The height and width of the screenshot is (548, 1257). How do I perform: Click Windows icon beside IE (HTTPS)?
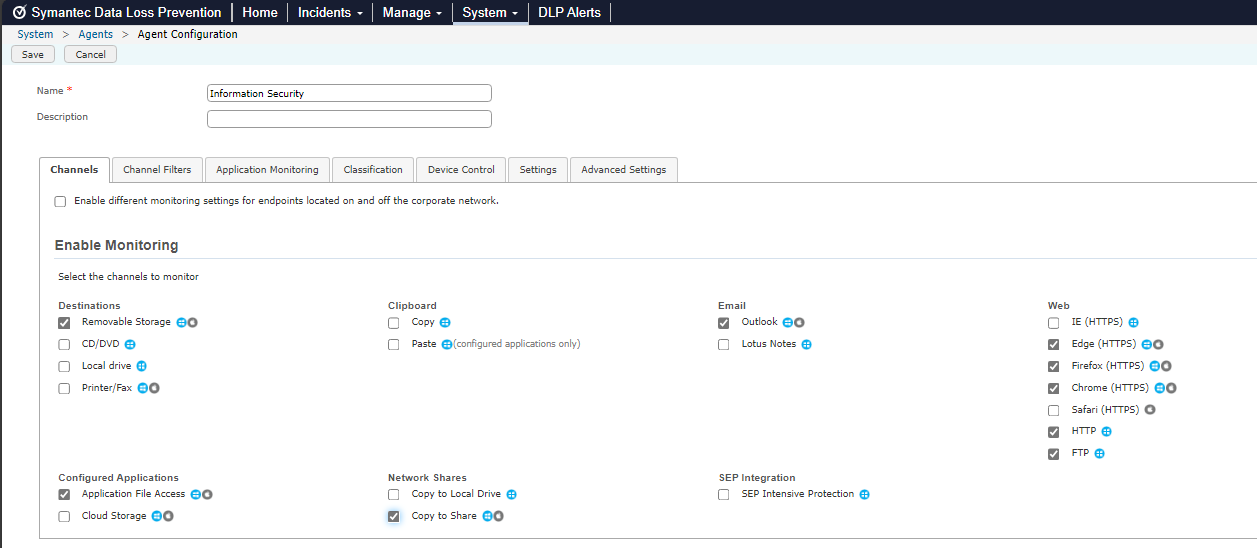[x=1134, y=323]
